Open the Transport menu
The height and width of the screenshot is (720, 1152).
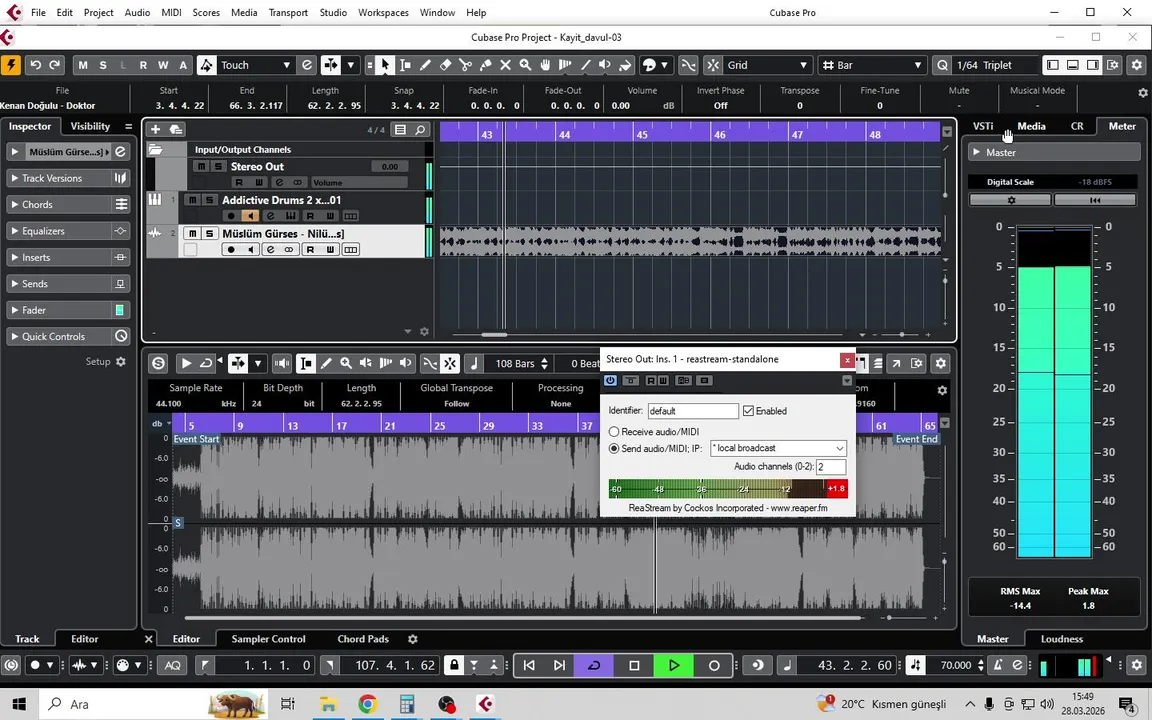click(288, 12)
